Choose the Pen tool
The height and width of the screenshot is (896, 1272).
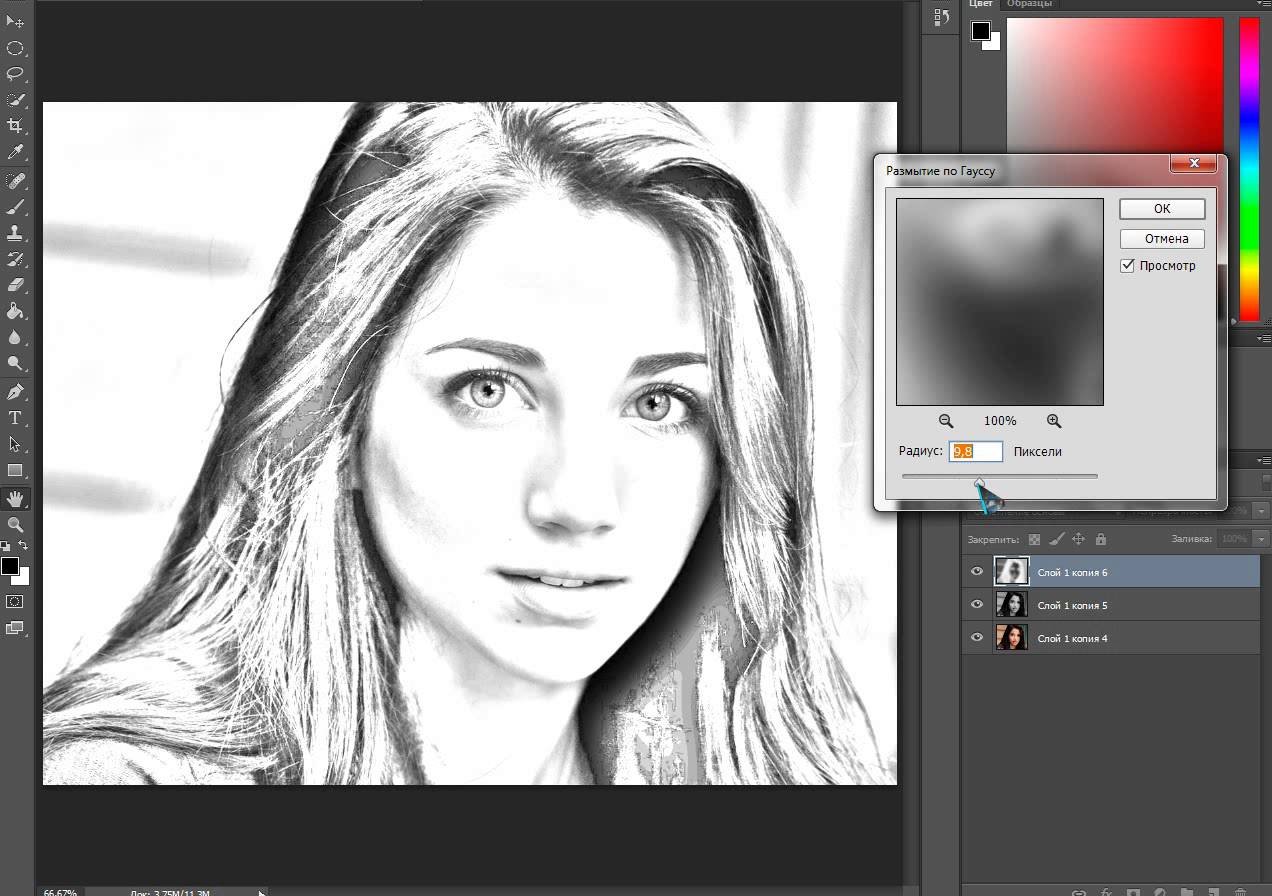[x=15, y=391]
